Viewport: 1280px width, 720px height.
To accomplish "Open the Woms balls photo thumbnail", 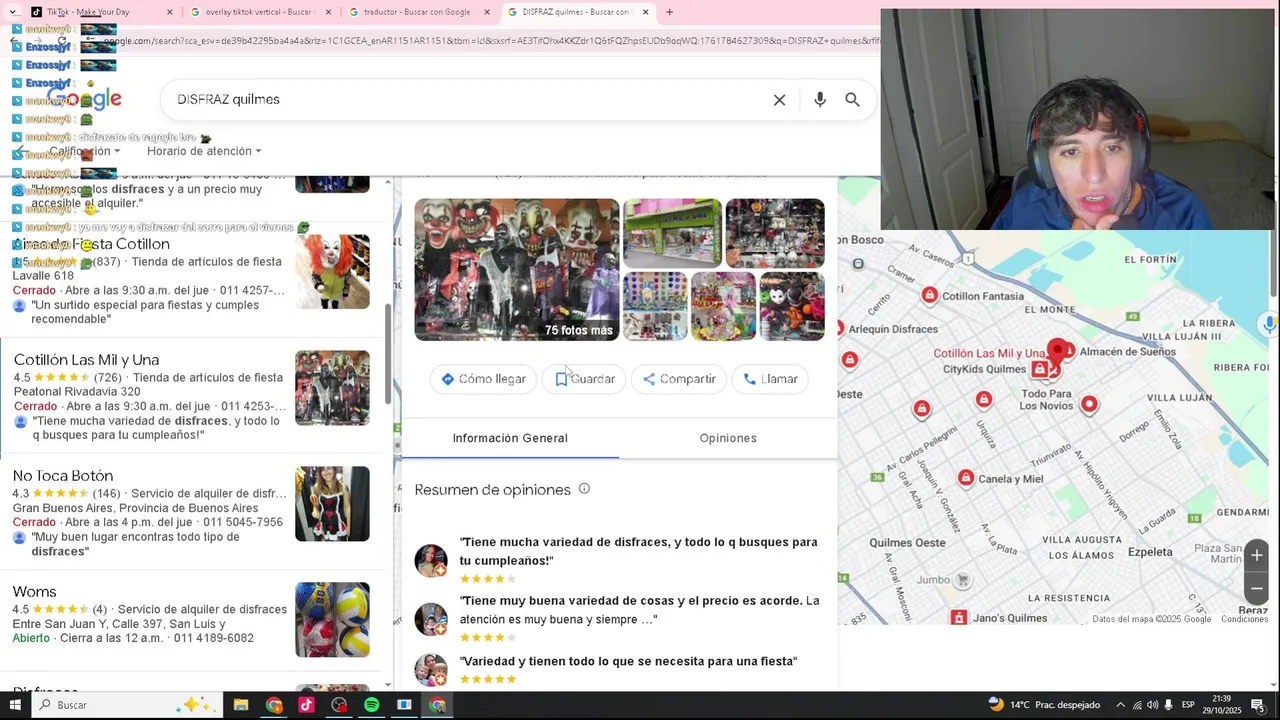I will [332, 620].
